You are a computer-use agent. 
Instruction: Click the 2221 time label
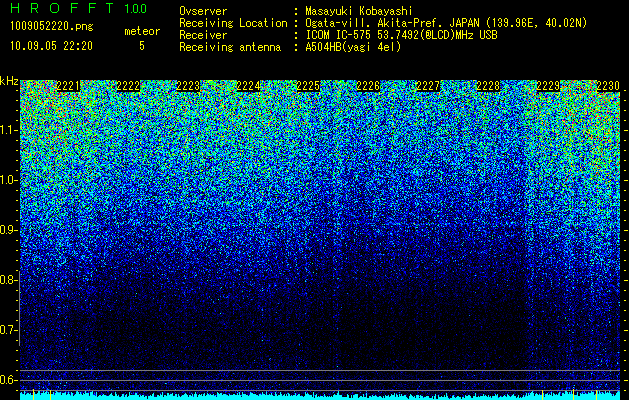tap(68, 86)
